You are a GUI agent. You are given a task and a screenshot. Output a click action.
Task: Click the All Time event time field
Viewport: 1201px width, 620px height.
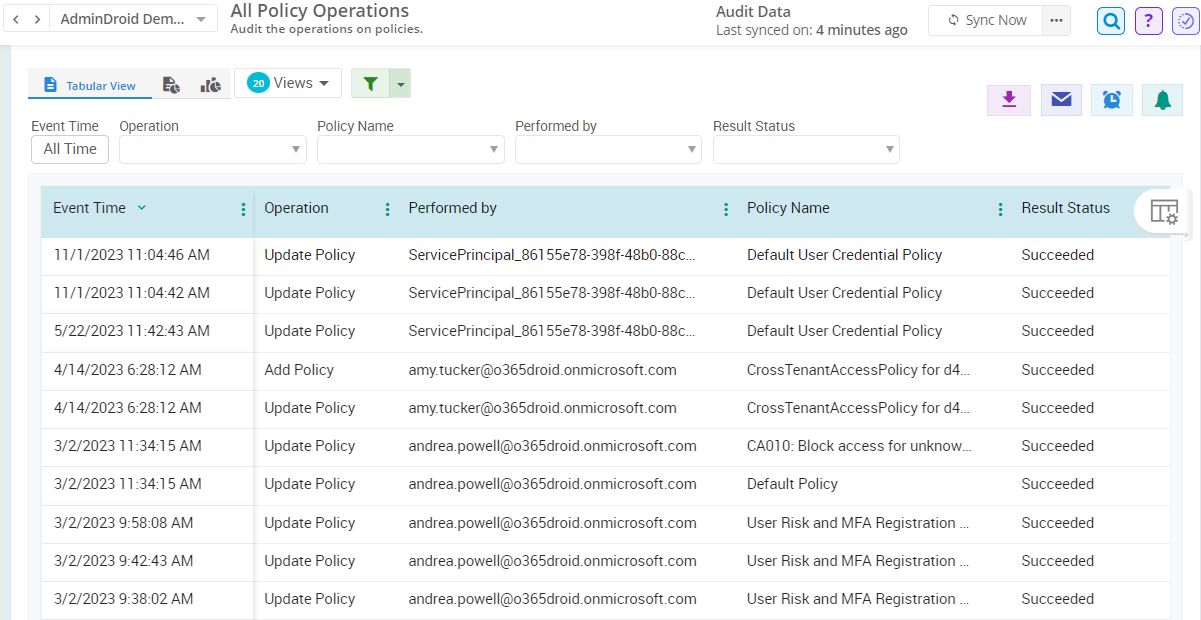[x=69, y=149]
